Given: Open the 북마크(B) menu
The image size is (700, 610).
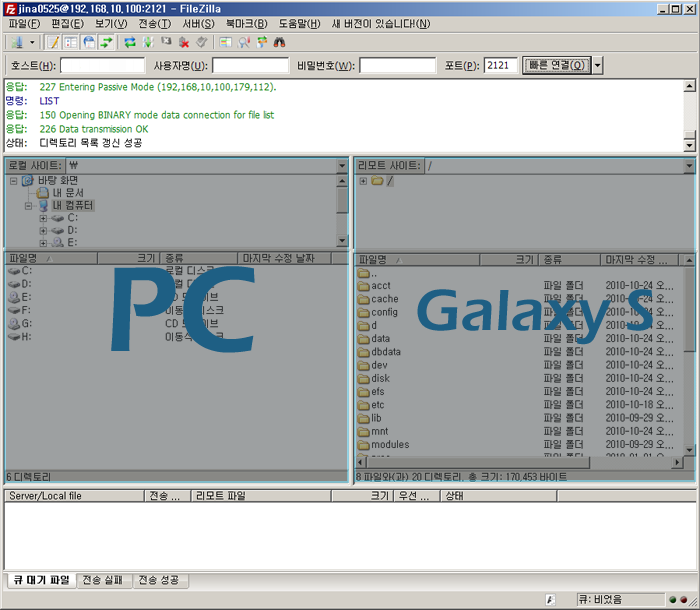Looking at the screenshot, I should point(246,24).
